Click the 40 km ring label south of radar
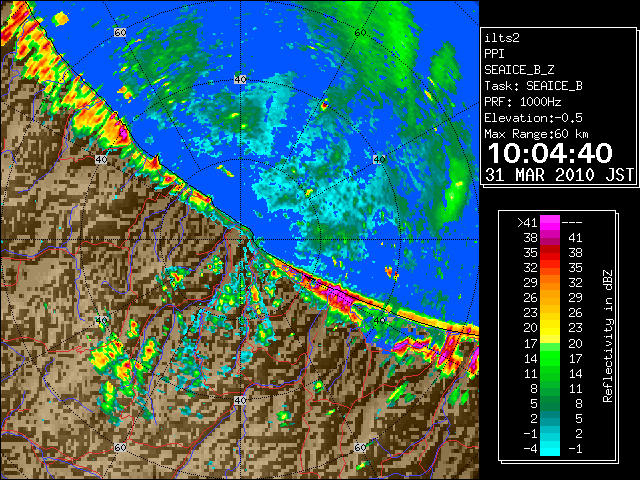Viewport: 640px width, 480px height. click(x=240, y=400)
